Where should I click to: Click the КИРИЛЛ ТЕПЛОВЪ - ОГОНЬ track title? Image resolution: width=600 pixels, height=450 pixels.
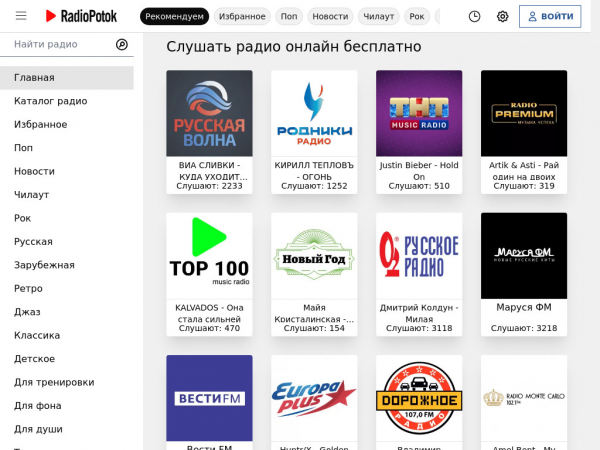(x=314, y=171)
